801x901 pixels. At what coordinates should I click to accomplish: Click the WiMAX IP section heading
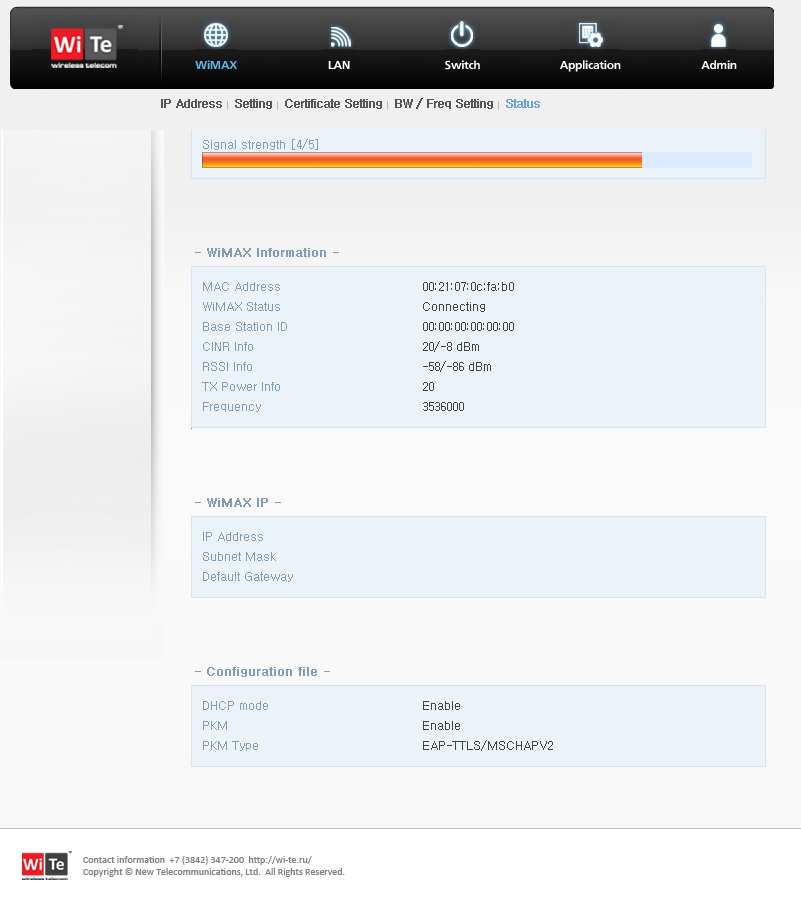(x=238, y=503)
